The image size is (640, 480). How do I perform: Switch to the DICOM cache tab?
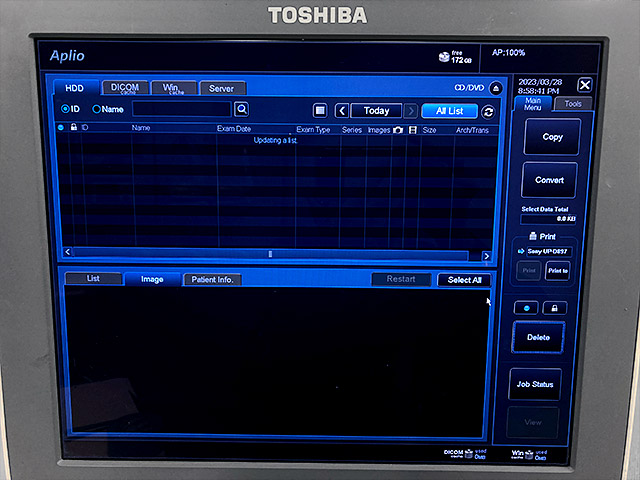pos(125,88)
